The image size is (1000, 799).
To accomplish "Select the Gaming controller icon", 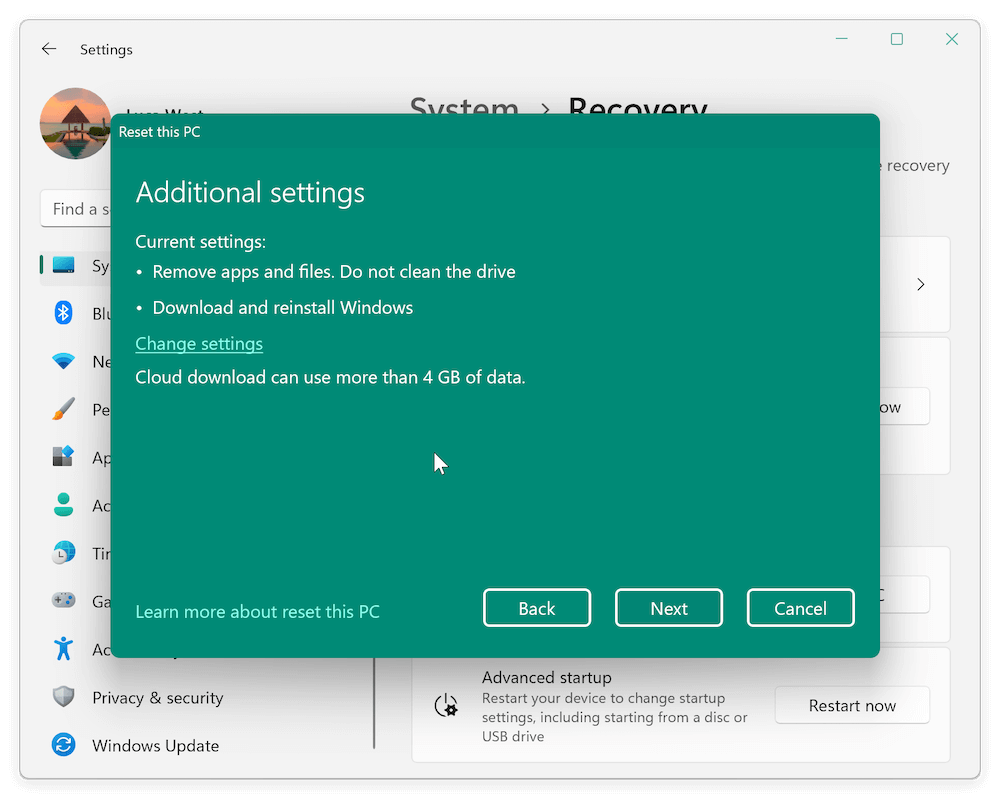I will tap(62, 601).
